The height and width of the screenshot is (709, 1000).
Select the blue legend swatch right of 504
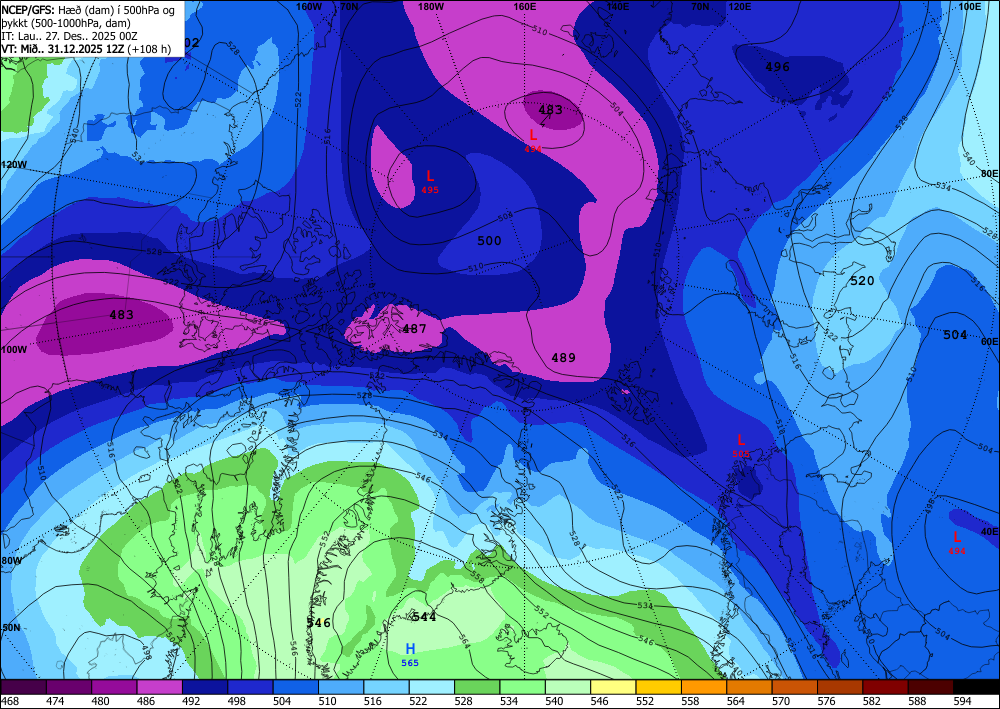(x=296, y=687)
